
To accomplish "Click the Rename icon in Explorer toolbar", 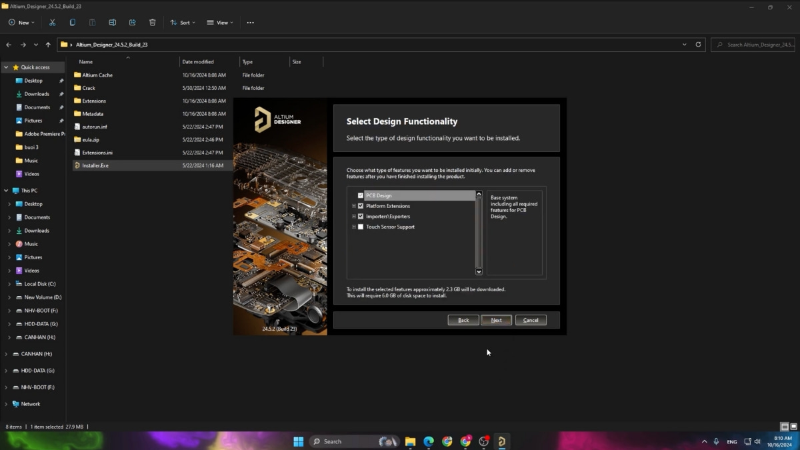I will [112, 22].
